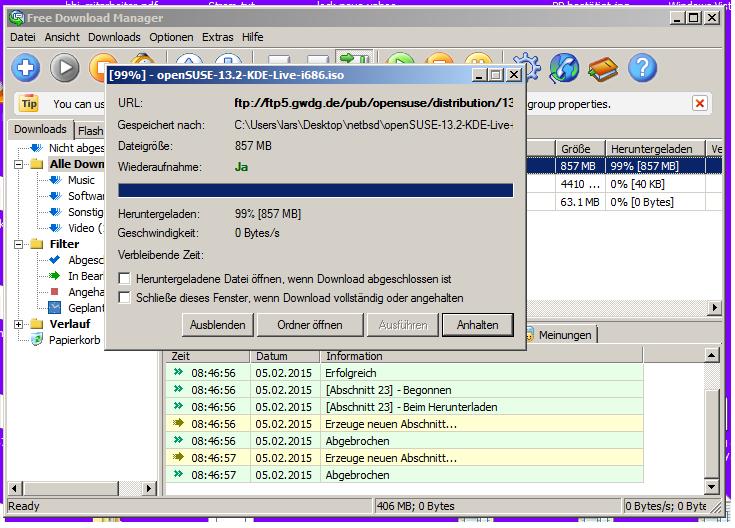Click the red square Angehalten filter icon
The image size is (735, 528).
(x=55, y=292)
